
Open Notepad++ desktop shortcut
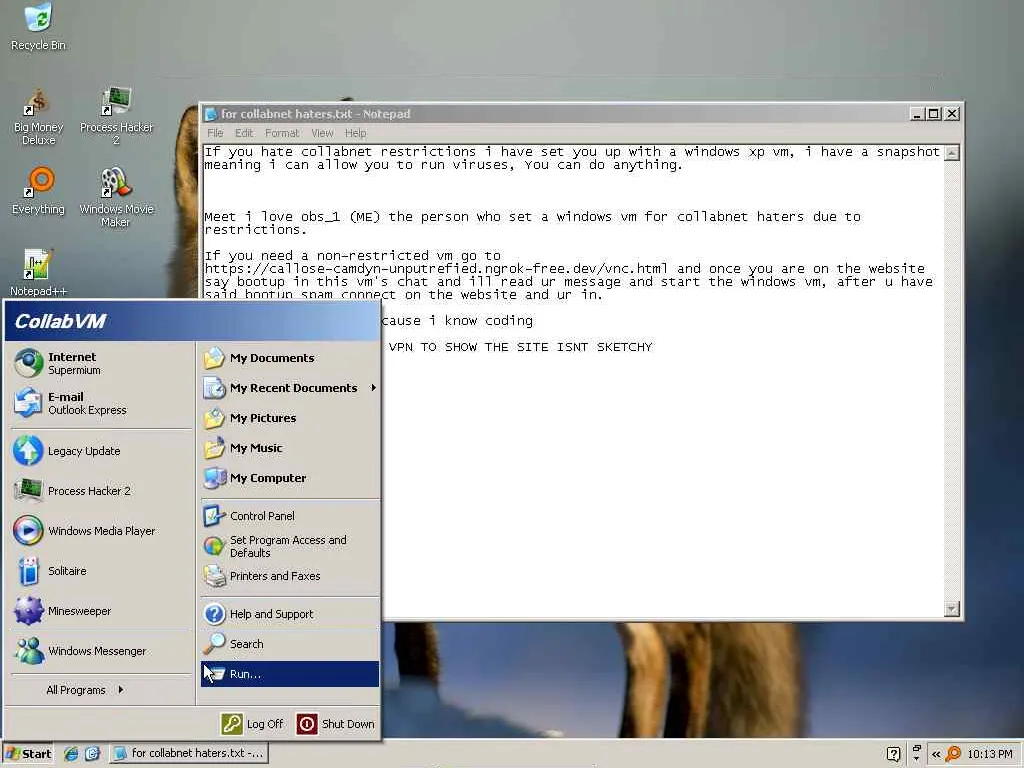38,273
